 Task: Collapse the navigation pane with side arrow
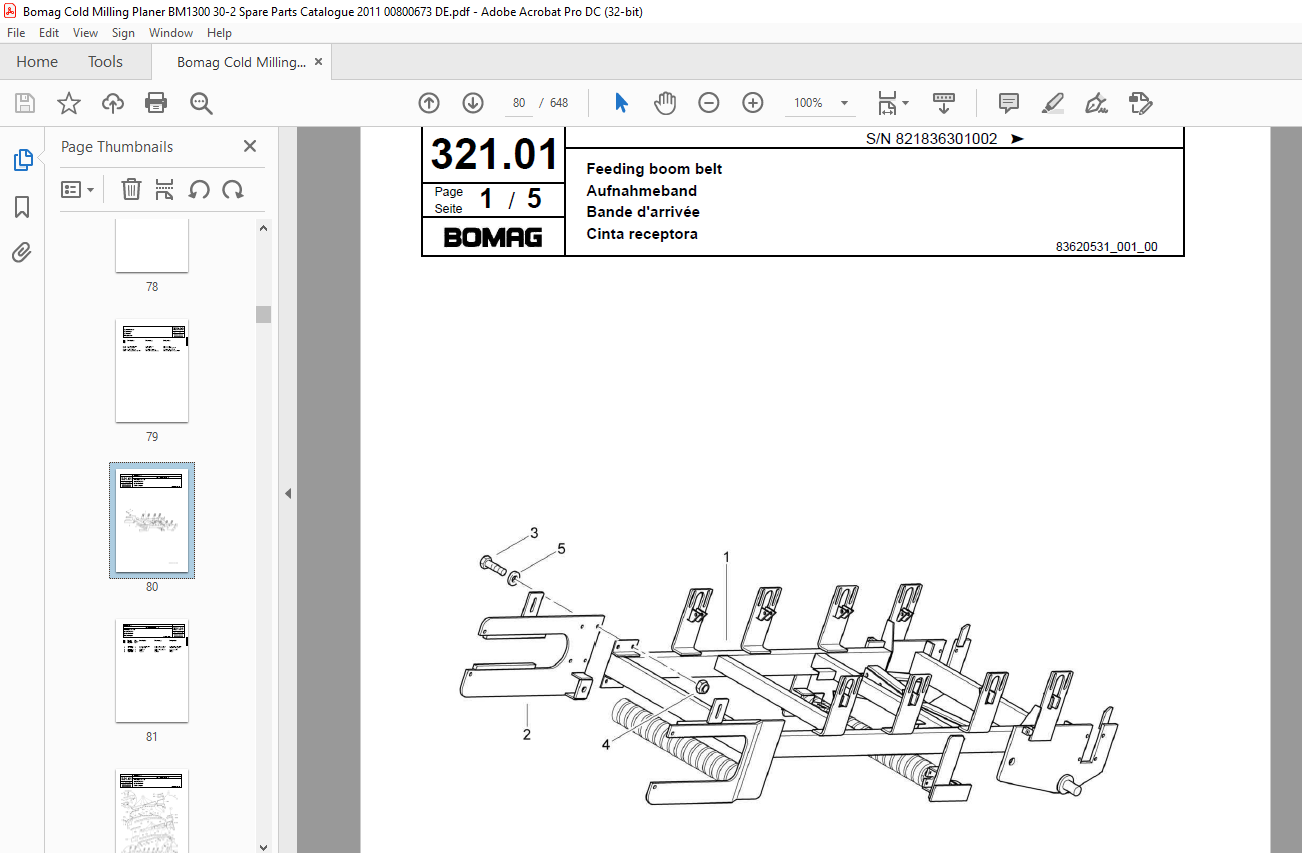tap(288, 493)
